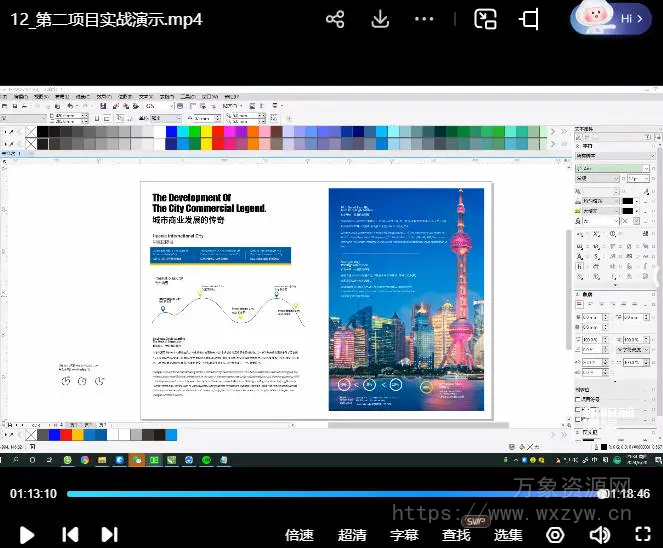The width and height of the screenshot is (663, 548).
Task: Enable picture-in-picture mini window mode
Action: pyautogui.click(x=486, y=19)
